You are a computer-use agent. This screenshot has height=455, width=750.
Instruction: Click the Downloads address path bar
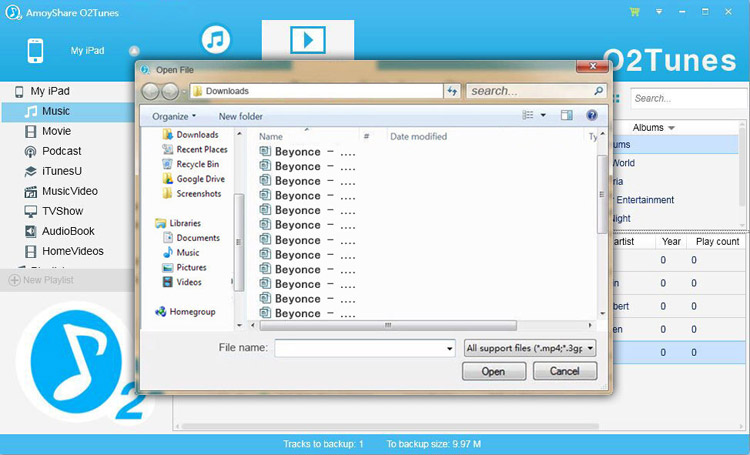(316, 91)
